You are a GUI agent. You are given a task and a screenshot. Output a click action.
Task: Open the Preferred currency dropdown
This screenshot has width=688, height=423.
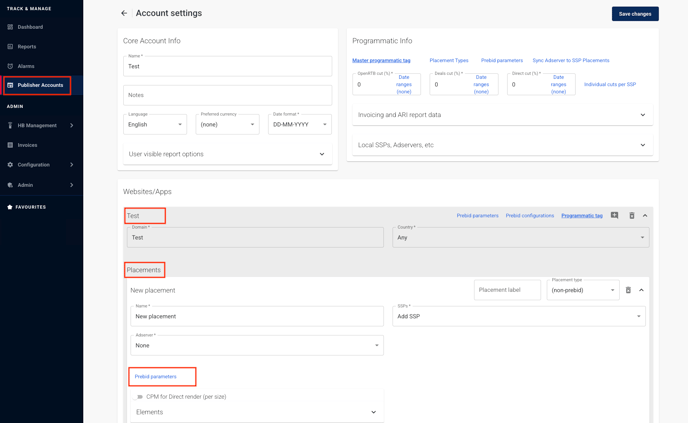coord(227,125)
